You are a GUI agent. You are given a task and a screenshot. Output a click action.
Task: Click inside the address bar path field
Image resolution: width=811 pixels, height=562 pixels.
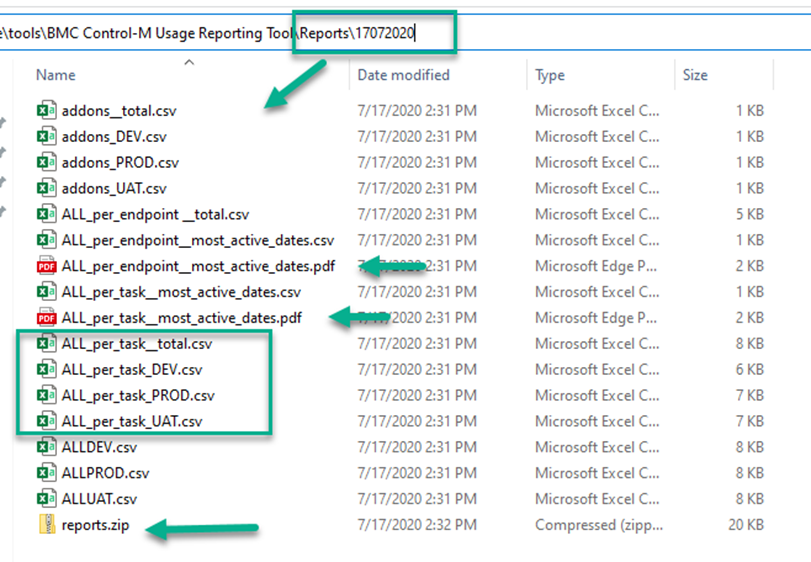click(x=406, y=33)
